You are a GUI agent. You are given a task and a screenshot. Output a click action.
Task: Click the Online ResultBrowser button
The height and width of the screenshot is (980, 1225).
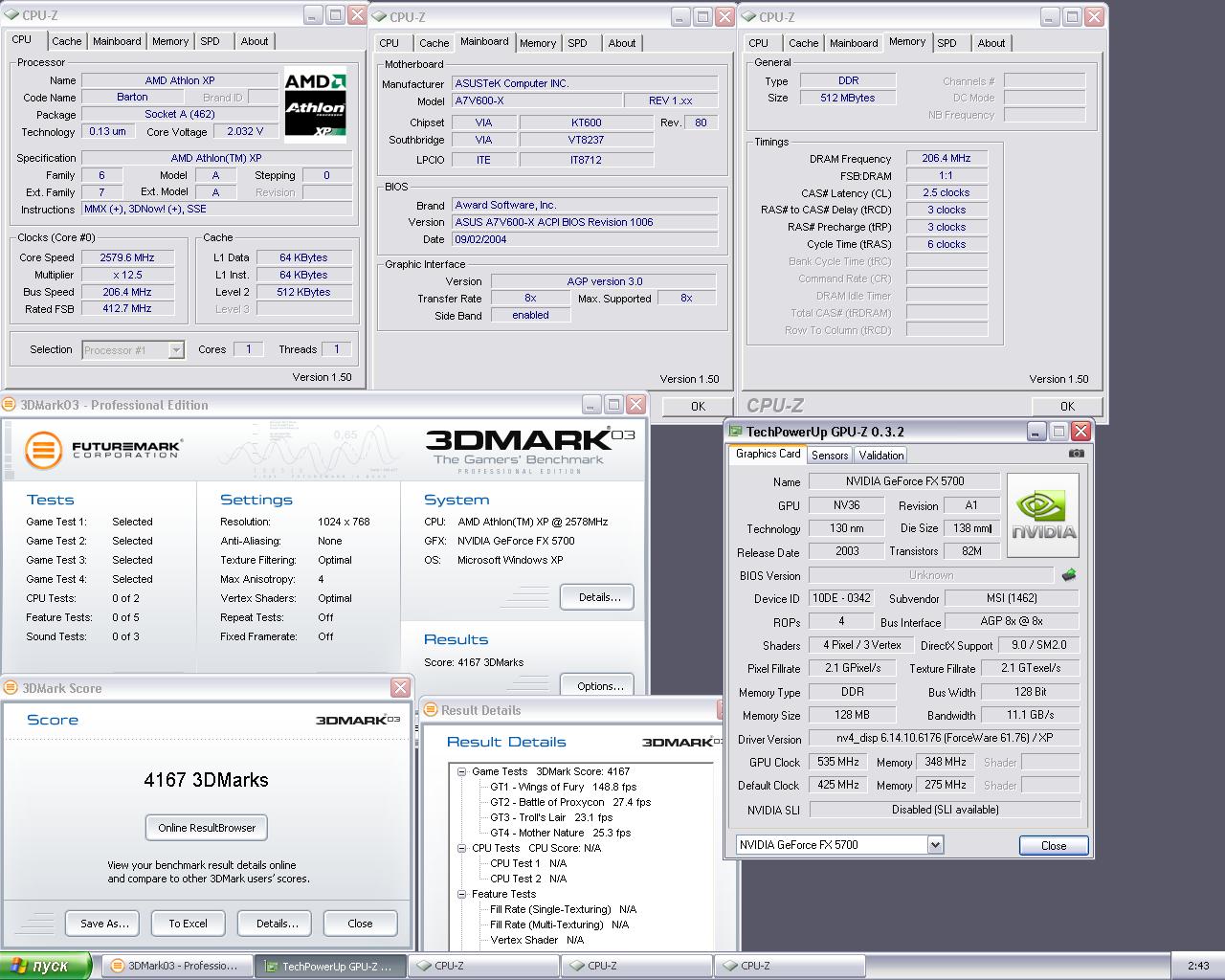click(207, 828)
